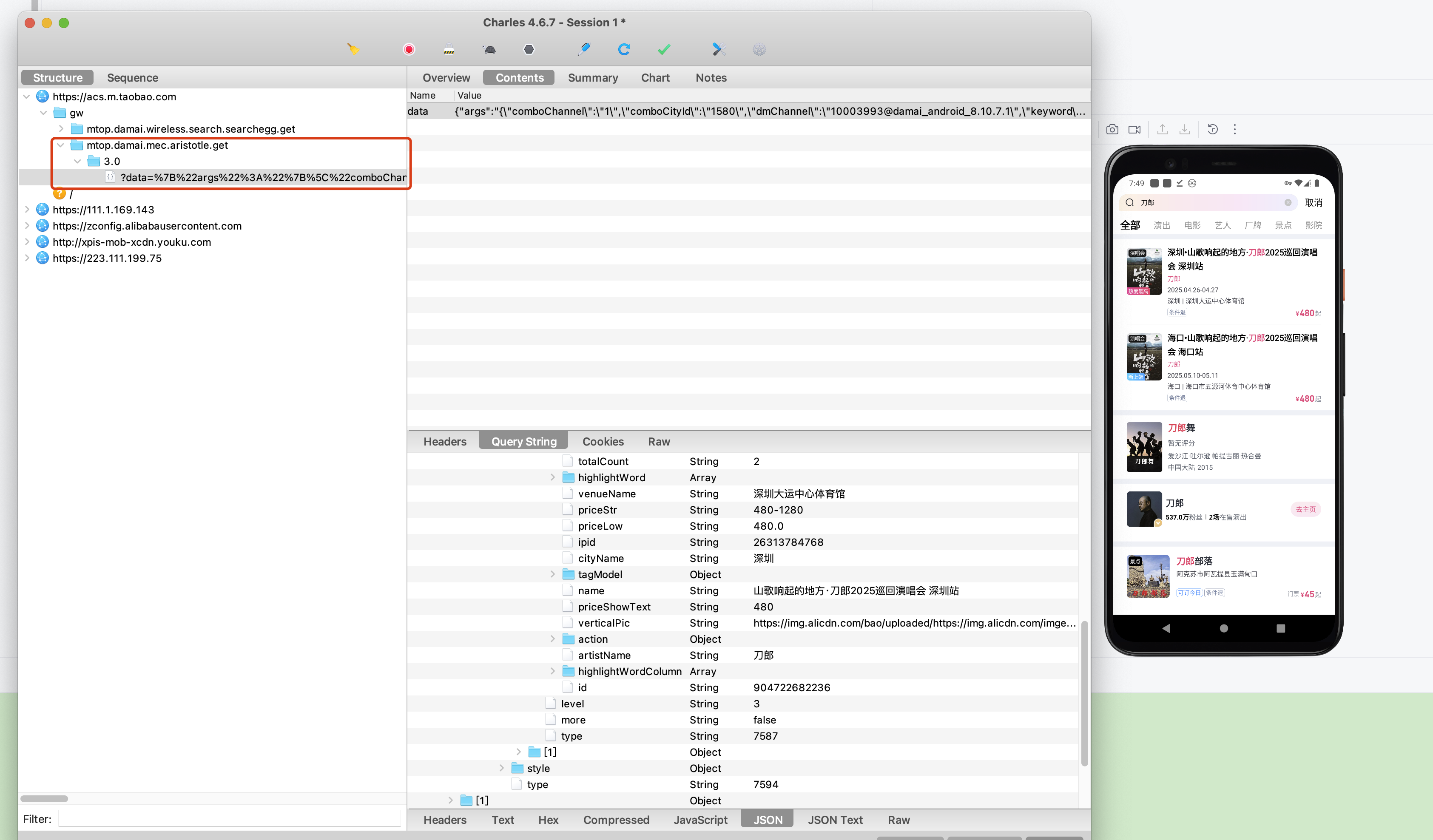Switch to the Sequence tab

(x=133, y=78)
